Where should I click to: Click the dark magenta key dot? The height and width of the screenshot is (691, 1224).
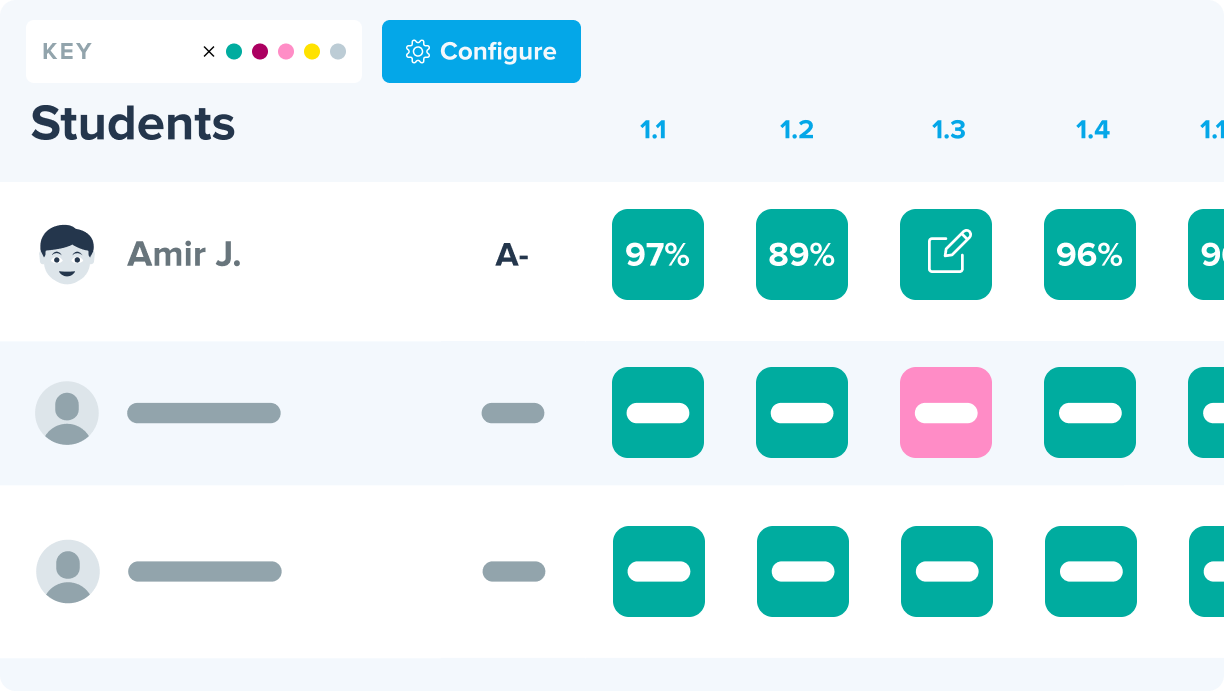point(260,52)
